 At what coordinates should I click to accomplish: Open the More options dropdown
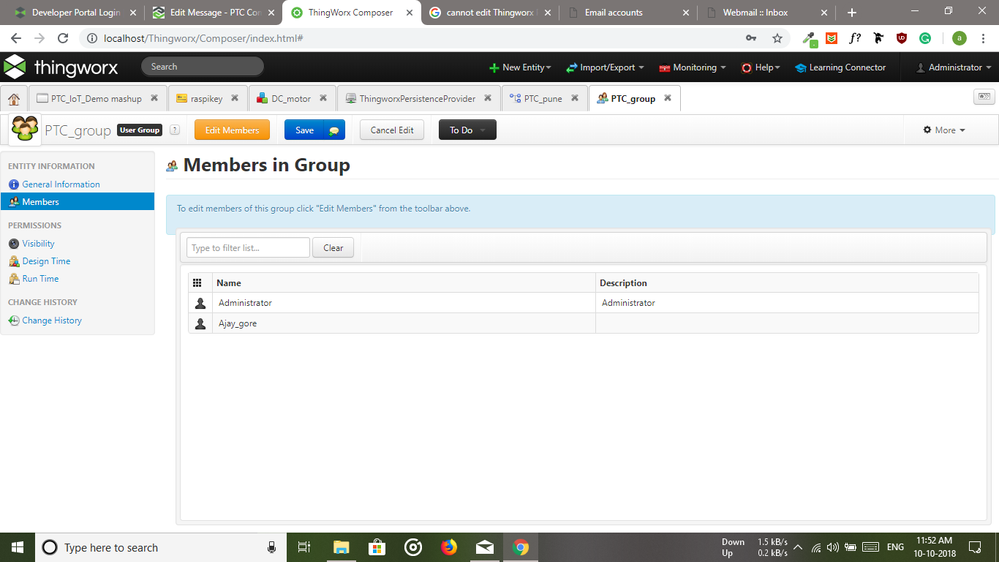(944, 130)
